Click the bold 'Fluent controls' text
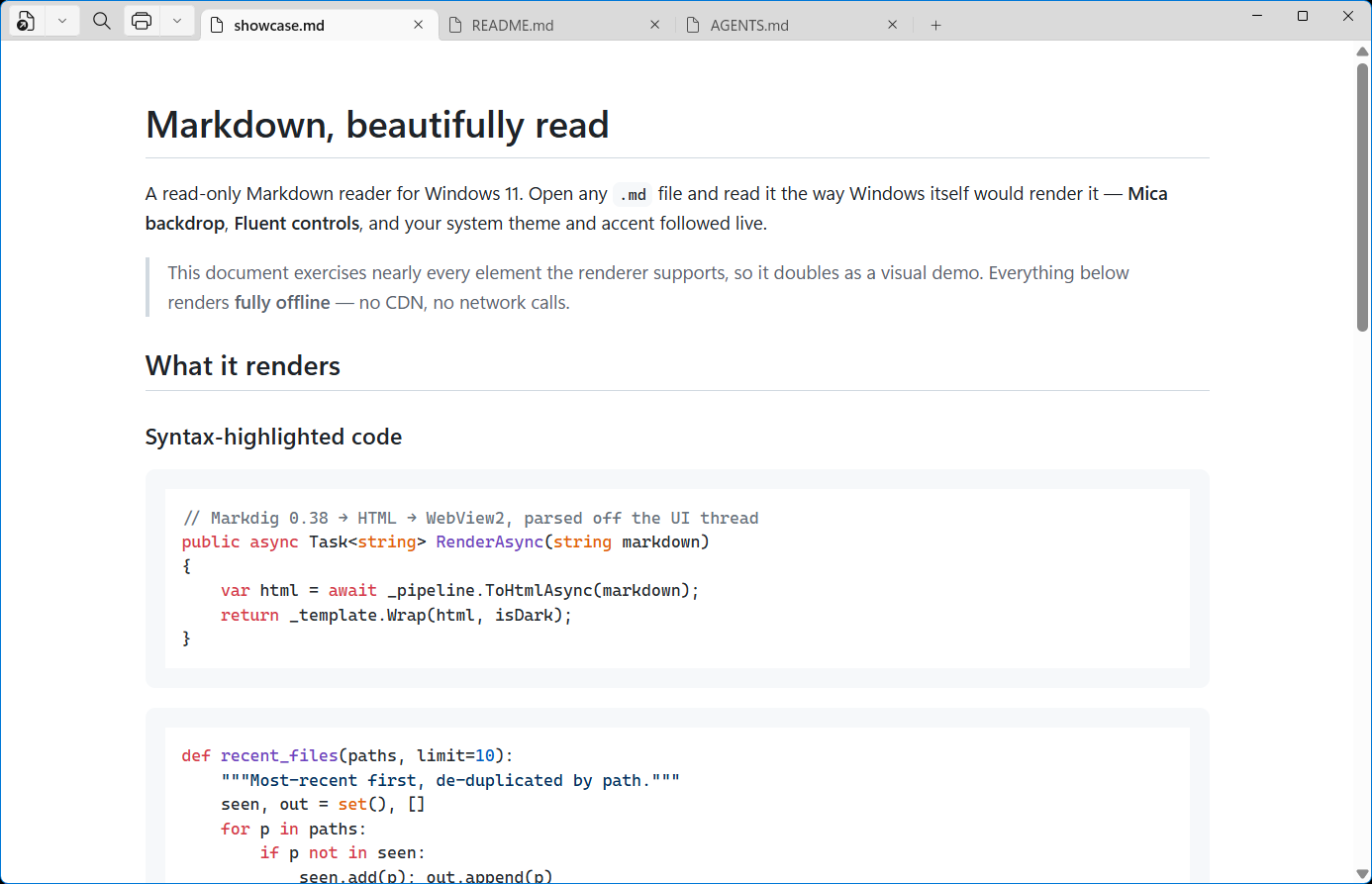 [x=297, y=224]
